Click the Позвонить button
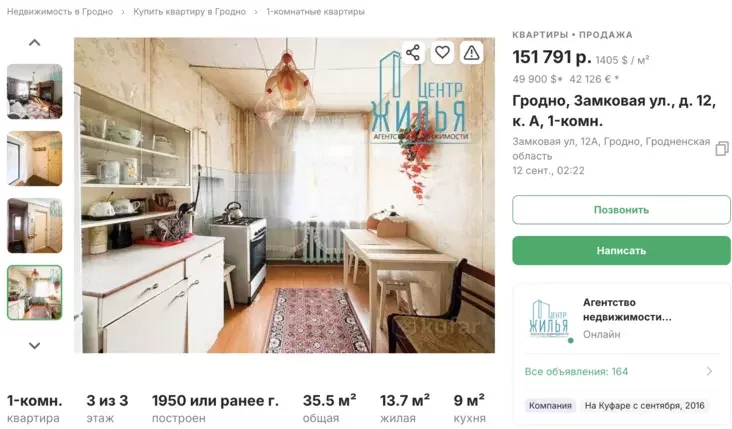The image size is (732, 429). [621, 210]
